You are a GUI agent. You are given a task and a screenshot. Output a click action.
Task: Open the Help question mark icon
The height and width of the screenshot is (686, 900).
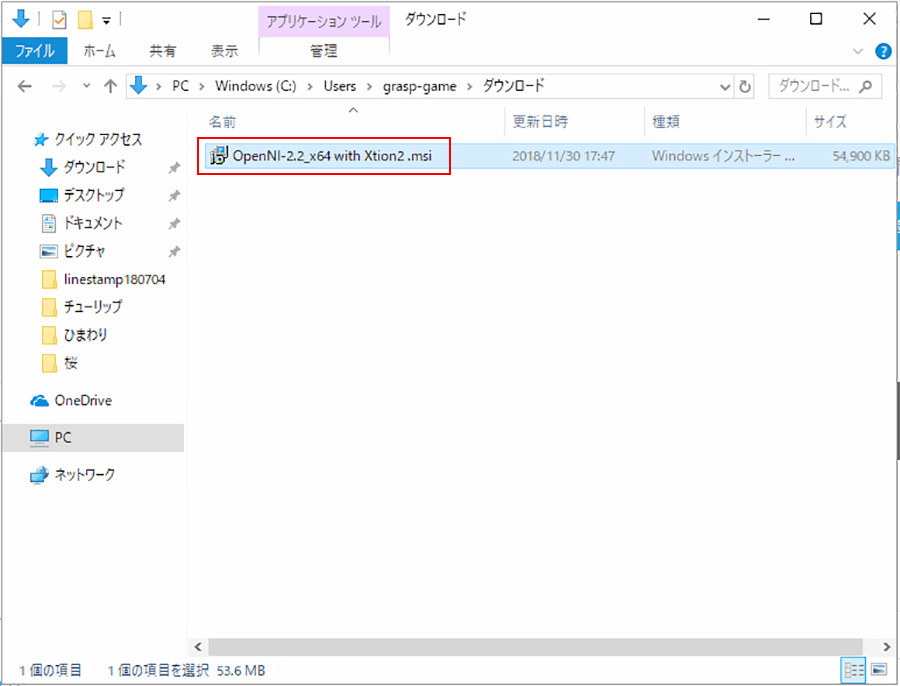point(883,51)
